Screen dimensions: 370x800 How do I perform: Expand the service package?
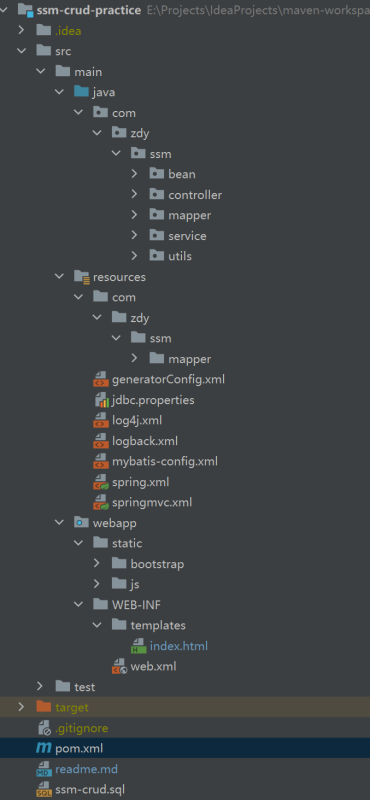point(135,235)
